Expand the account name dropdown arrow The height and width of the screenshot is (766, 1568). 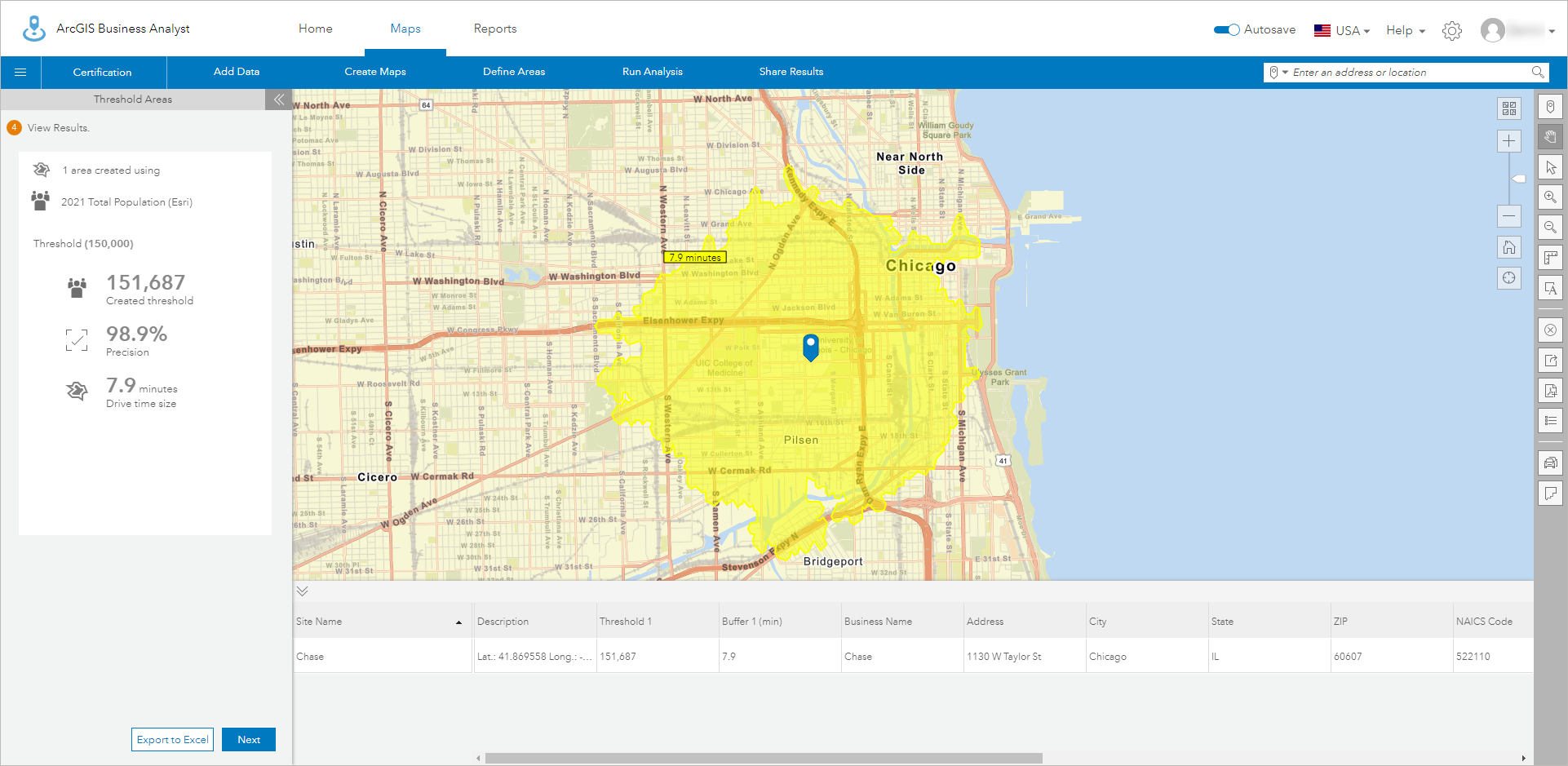1552,32
